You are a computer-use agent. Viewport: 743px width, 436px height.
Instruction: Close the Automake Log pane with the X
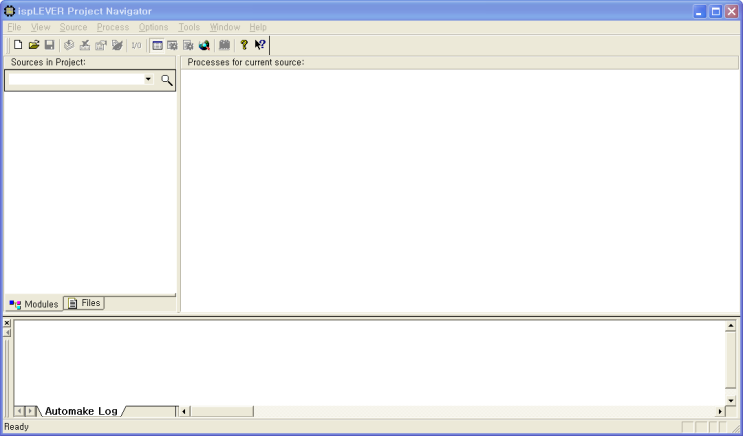(8, 323)
